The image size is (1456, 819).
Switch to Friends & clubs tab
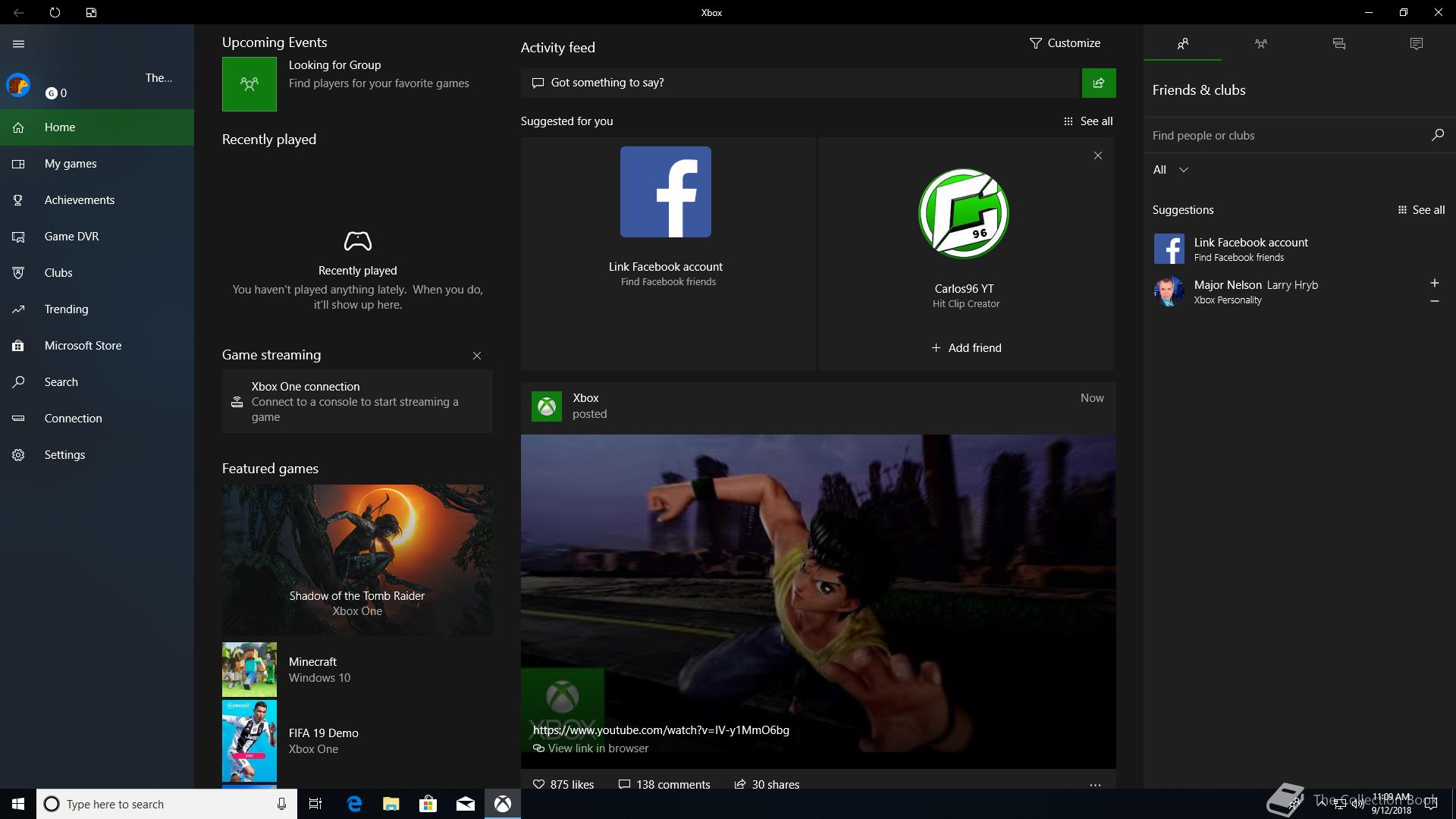click(1182, 44)
